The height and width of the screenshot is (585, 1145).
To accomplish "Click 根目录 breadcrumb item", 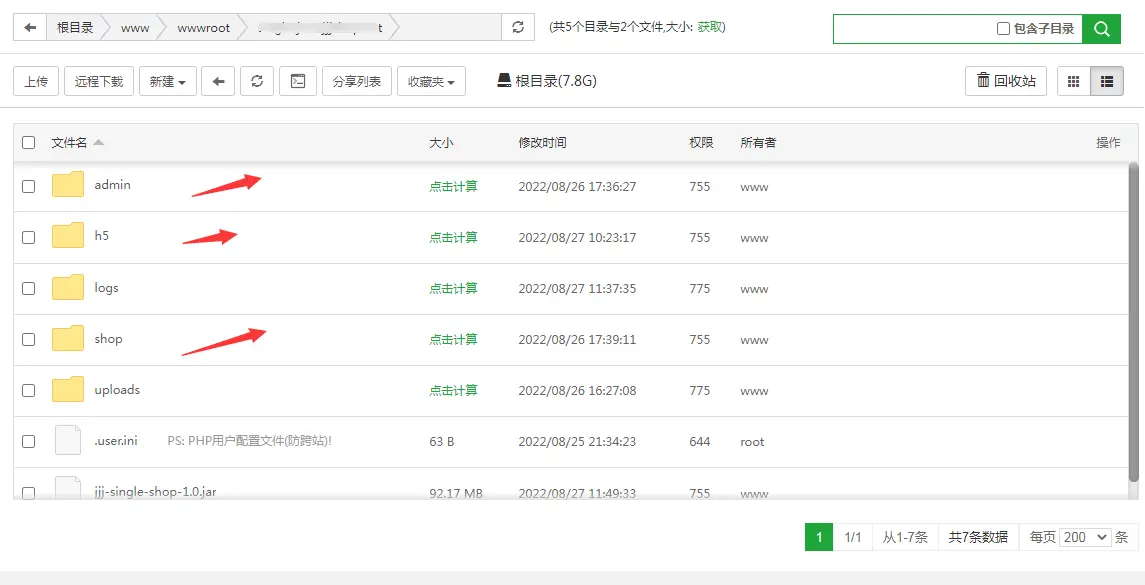I will click(x=75, y=28).
